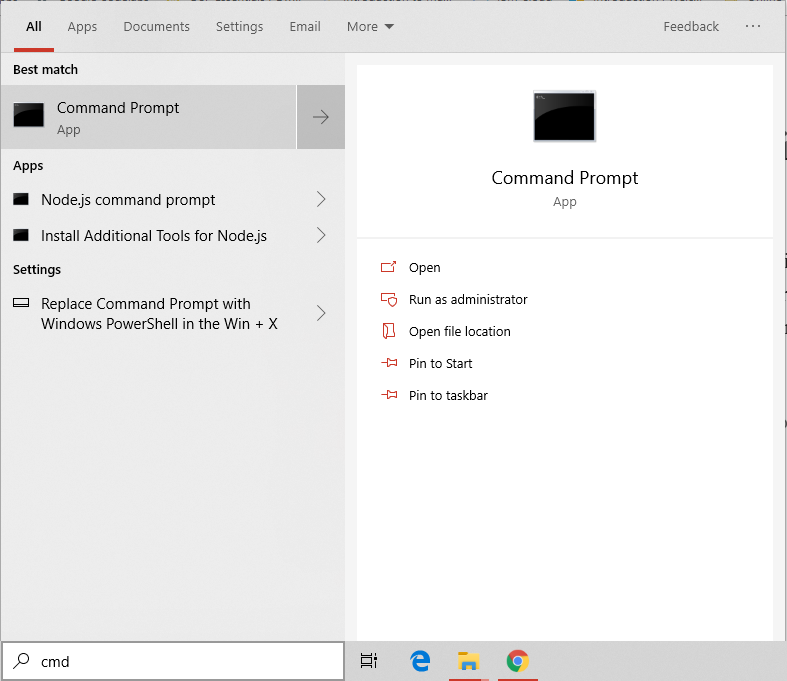Screen dimensions: 787x681
Task: Switch to the Apps search tab
Action: coord(82,27)
